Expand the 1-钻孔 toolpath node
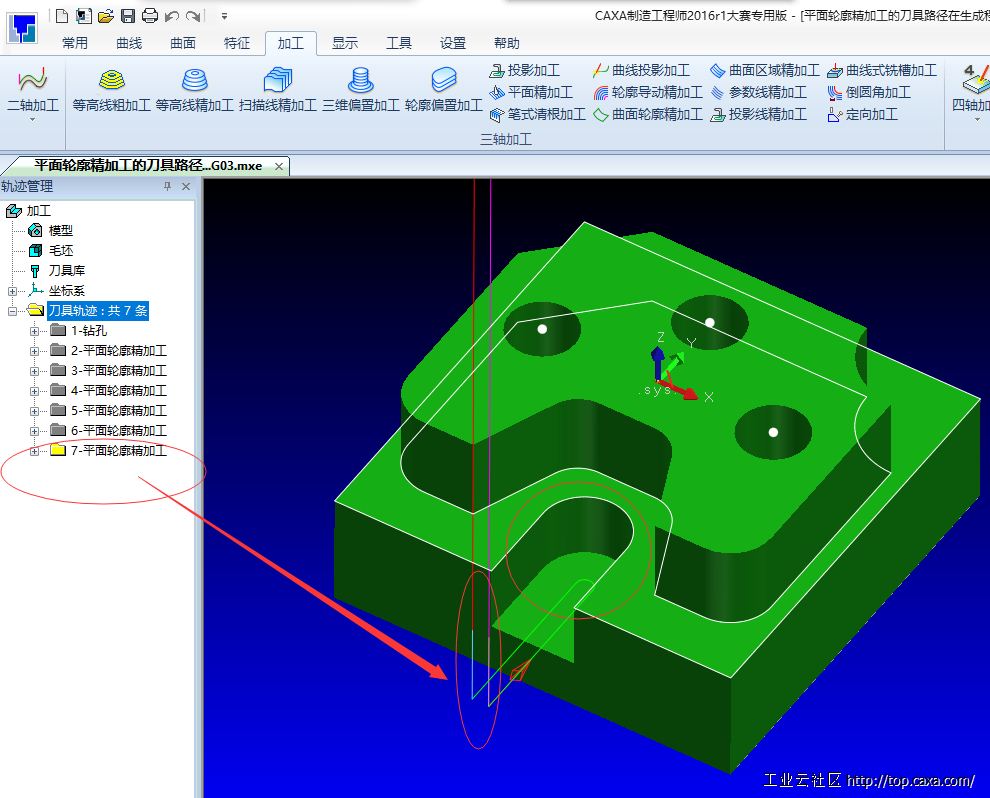Viewport: 990px width, 798px height. [35, 331]
